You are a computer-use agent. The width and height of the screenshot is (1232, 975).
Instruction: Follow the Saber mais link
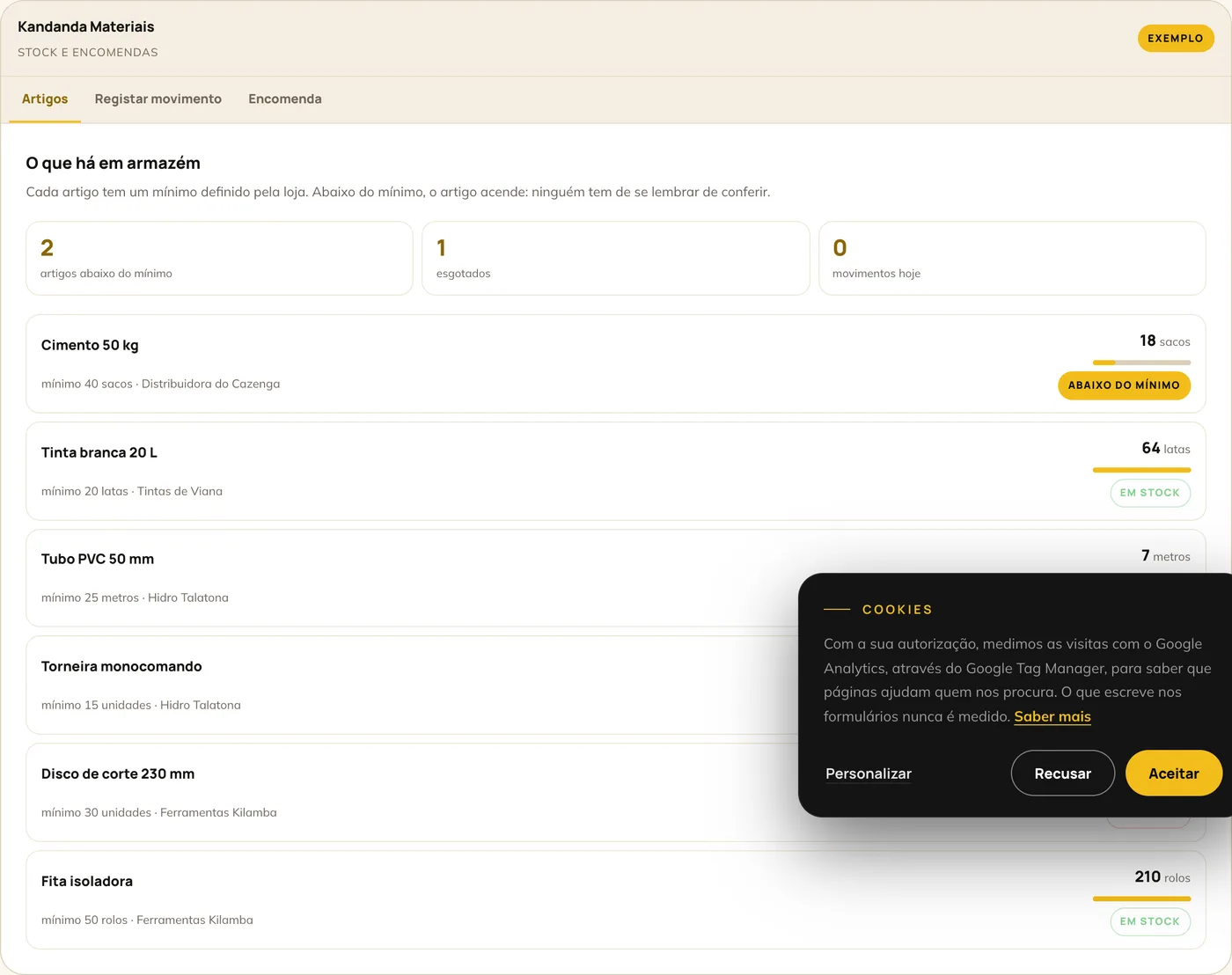pos(1052,717)
